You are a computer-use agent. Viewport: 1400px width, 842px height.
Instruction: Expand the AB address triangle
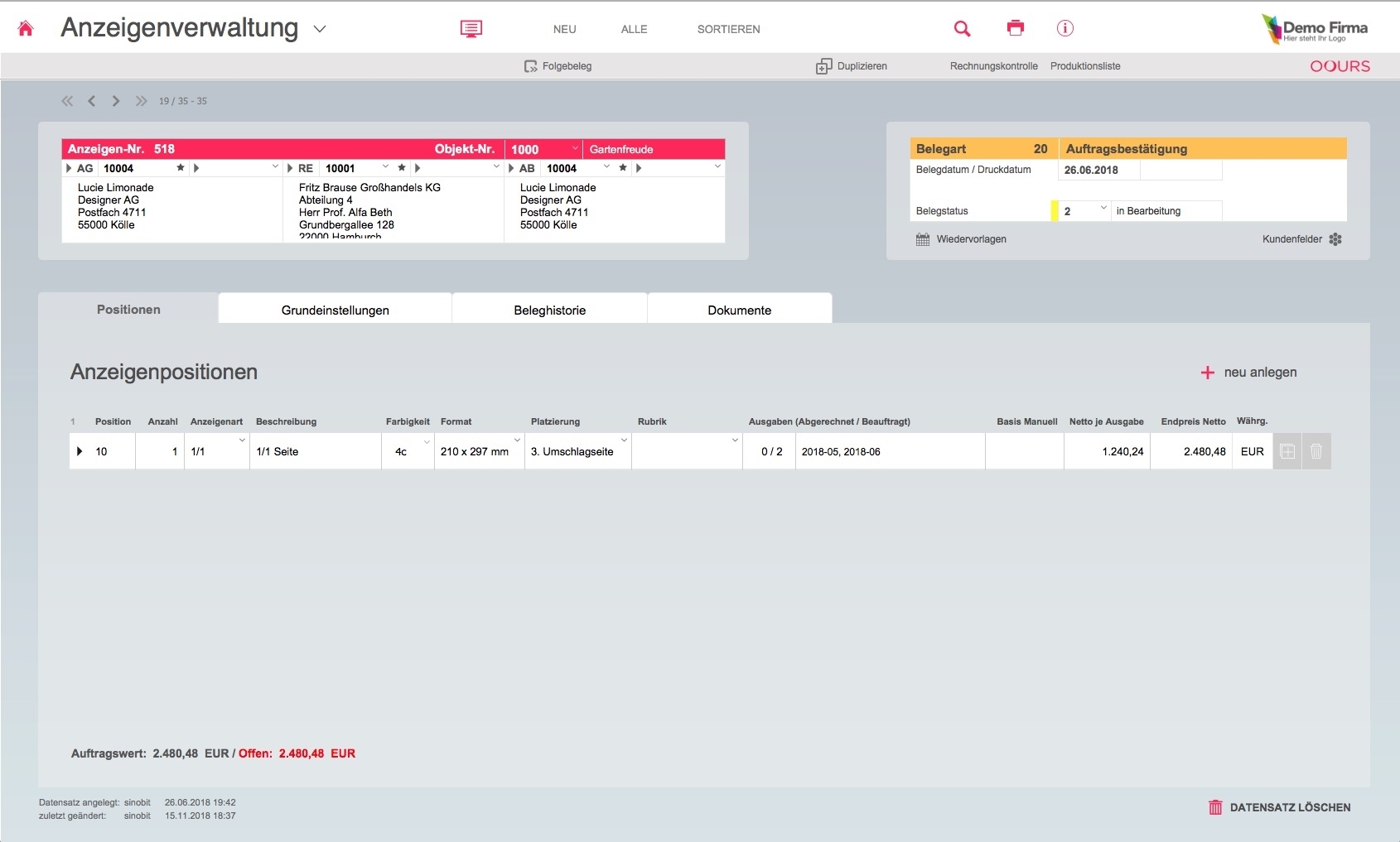(511, 168)
